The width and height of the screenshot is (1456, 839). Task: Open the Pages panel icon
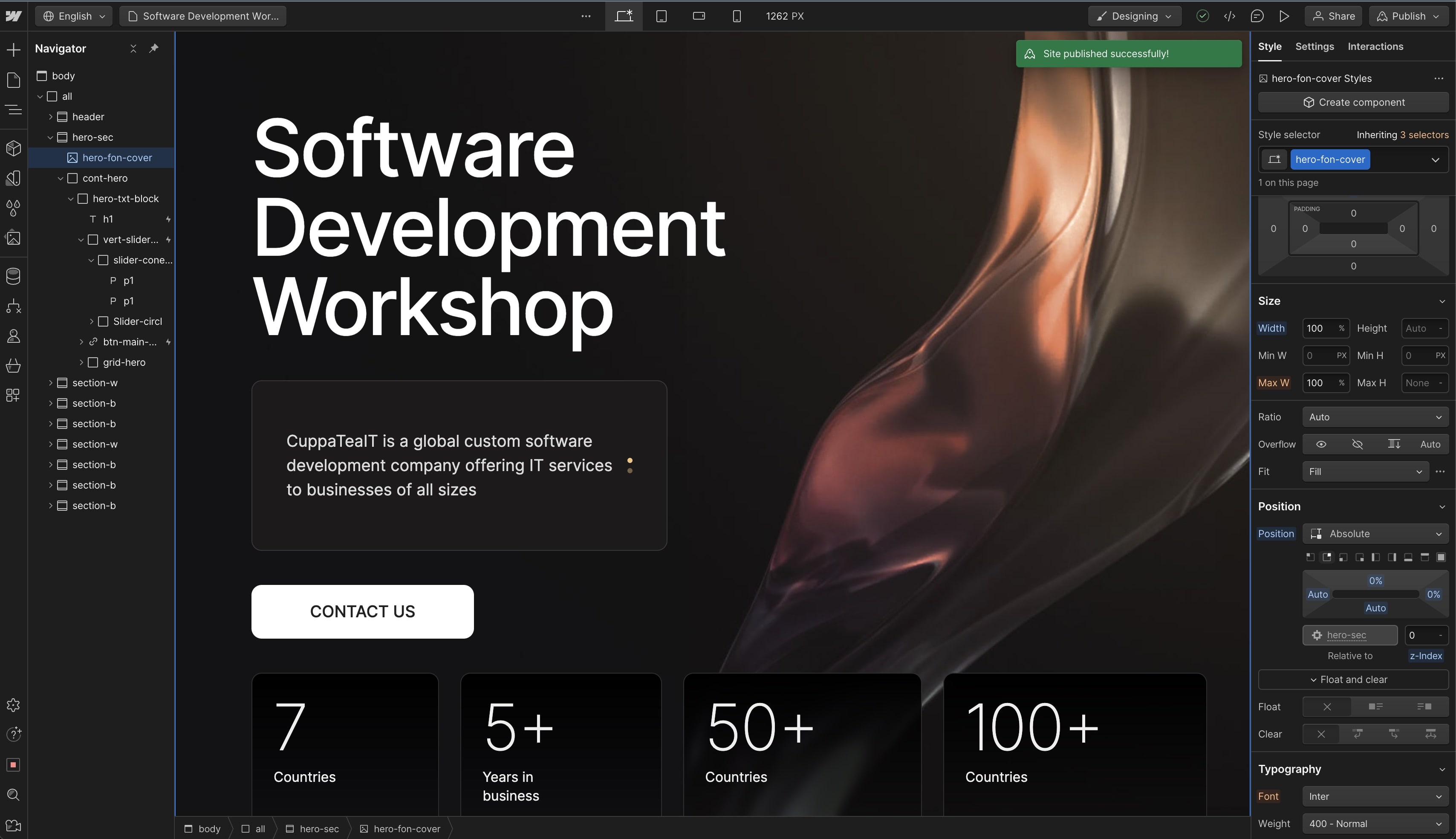pos(13,80)
